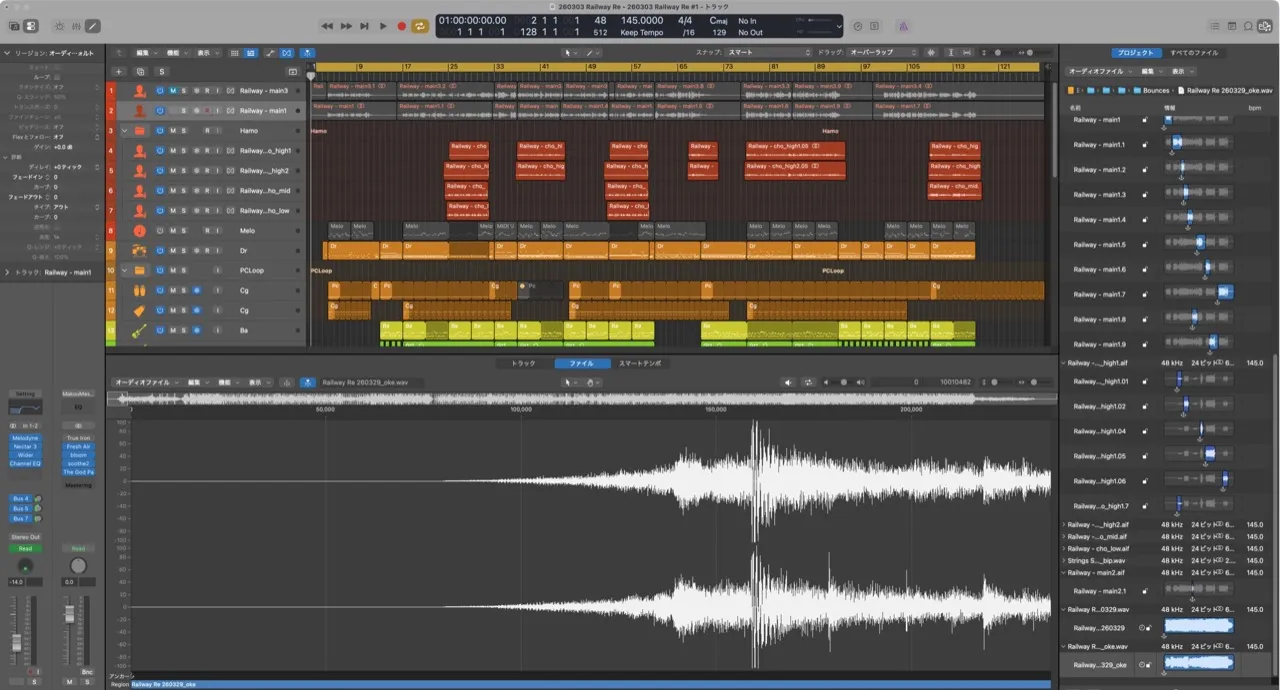1280x690 pixels.
Task: Toggle the yellow Cycle mode button
Action: [x=421, y=26]
